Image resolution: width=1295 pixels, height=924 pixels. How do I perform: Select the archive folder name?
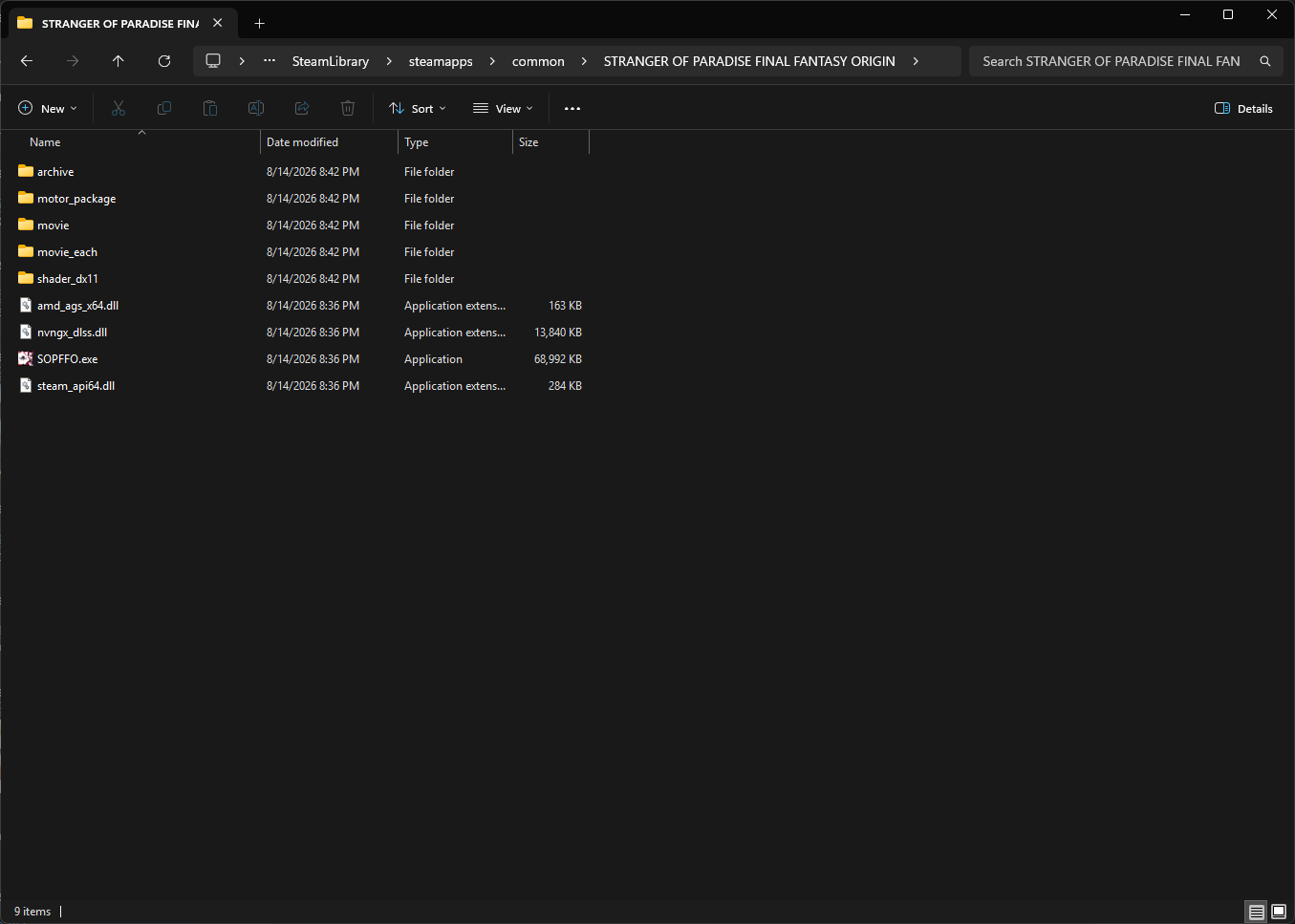55,172
